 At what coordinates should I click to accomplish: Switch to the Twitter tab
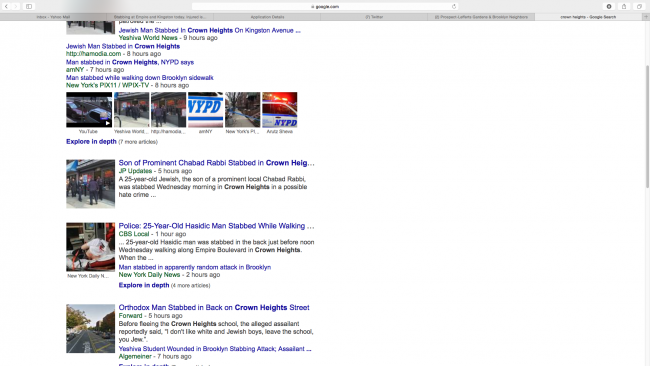(x=374, y=17)
